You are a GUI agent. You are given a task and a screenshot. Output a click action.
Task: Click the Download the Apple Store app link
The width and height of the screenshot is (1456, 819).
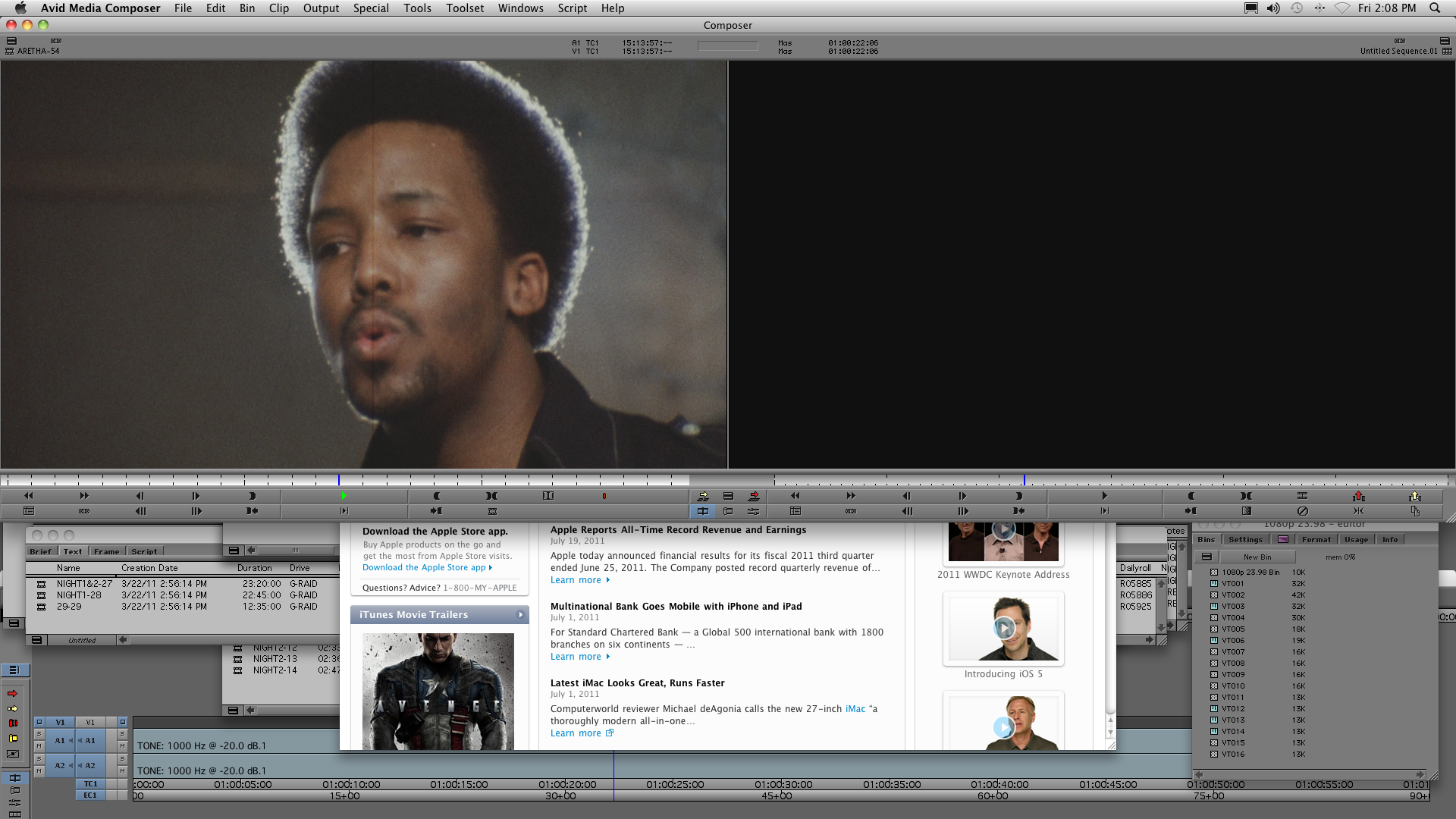[x=424, y=567]
